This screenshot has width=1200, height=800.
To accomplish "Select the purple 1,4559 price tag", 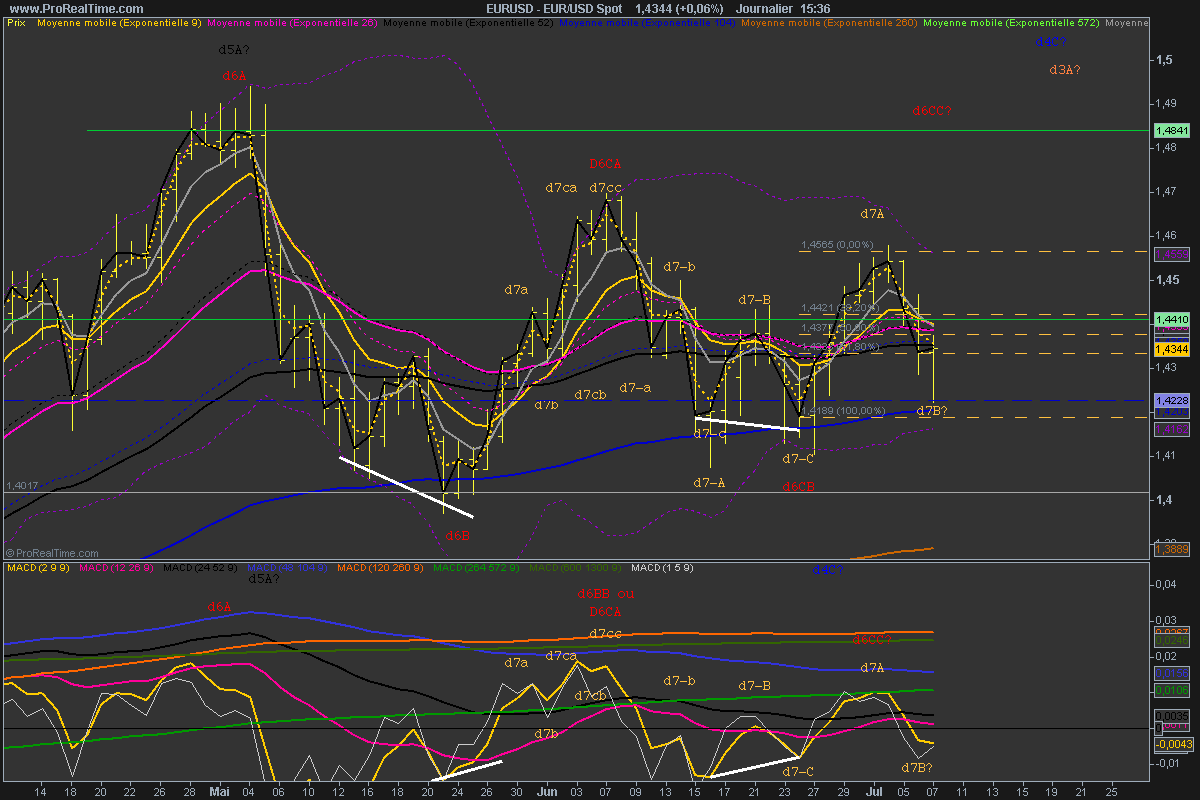I will [x=1171, y=255].
